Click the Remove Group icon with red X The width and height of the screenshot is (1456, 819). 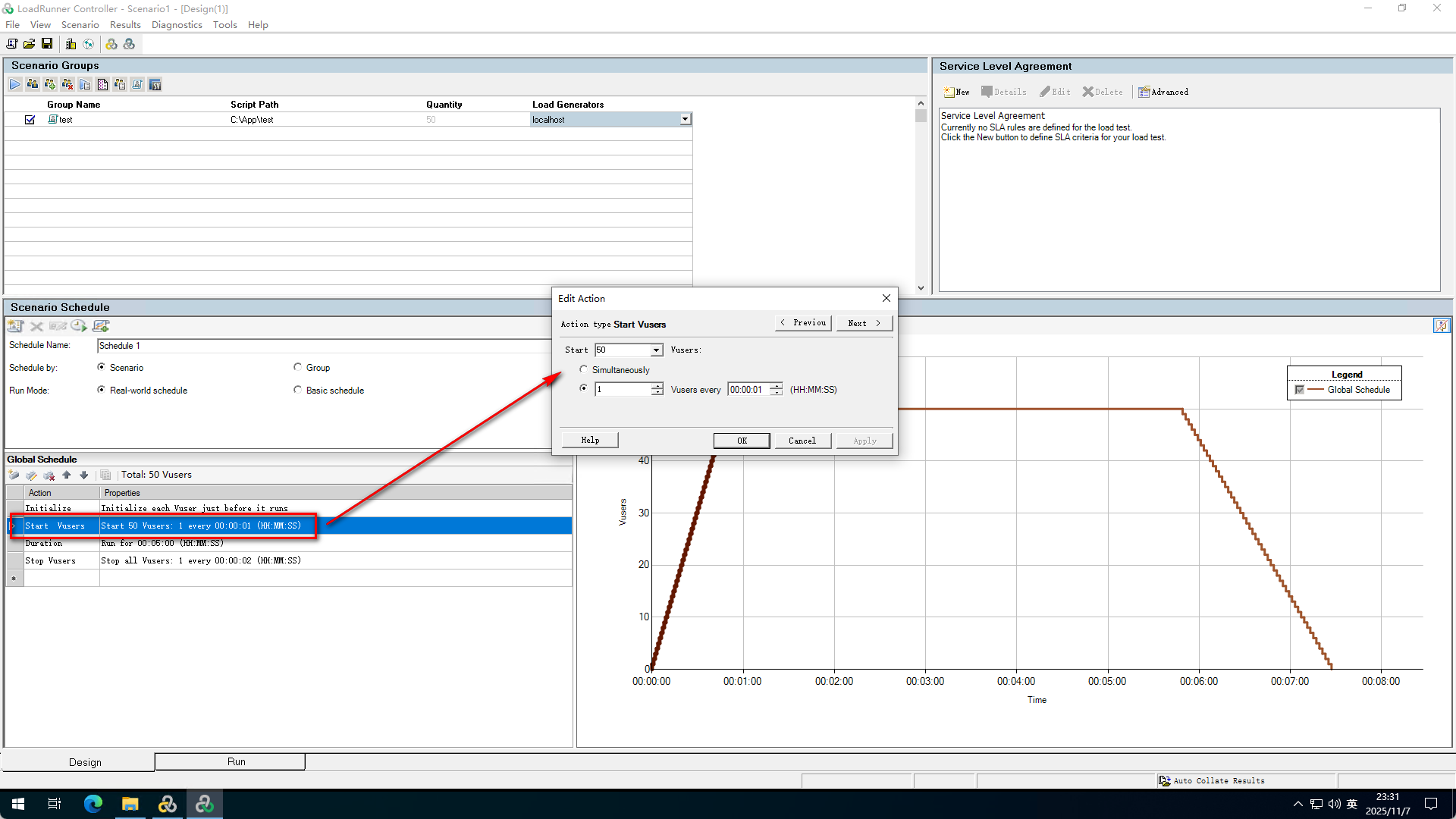67,84
